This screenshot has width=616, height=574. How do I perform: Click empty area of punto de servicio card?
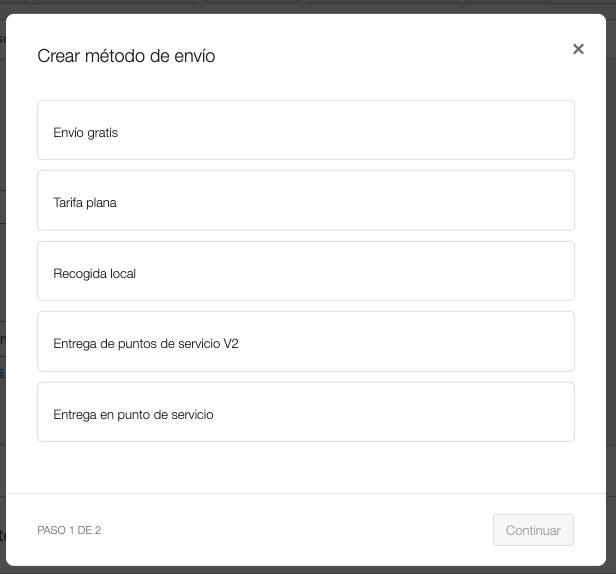393,412
